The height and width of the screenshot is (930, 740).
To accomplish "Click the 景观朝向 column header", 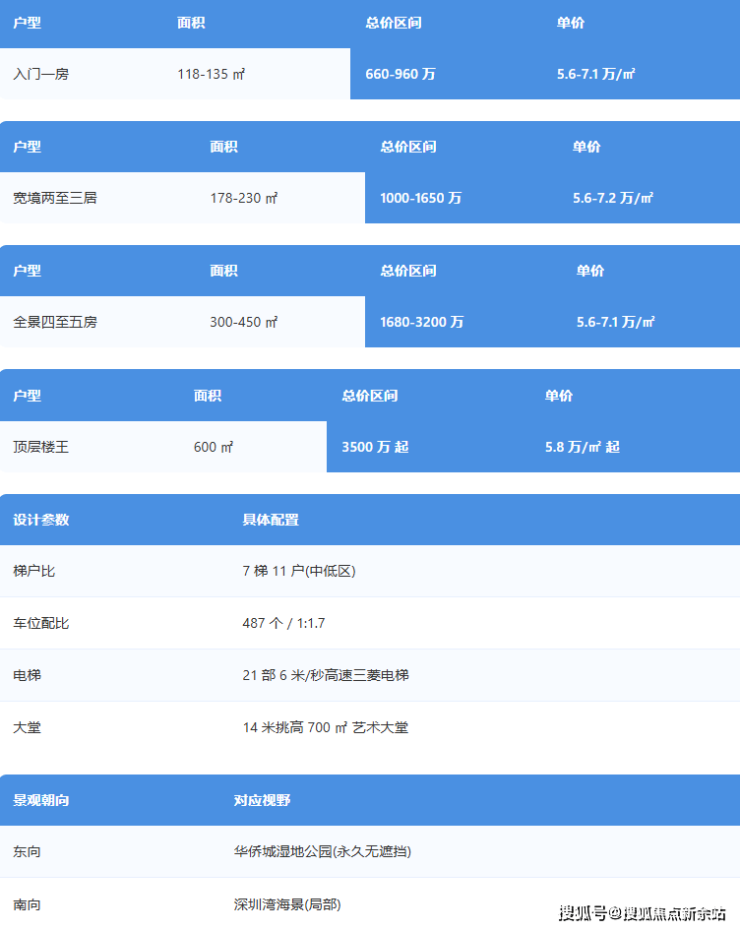I will pyautogui.click(x=41, y=801).
